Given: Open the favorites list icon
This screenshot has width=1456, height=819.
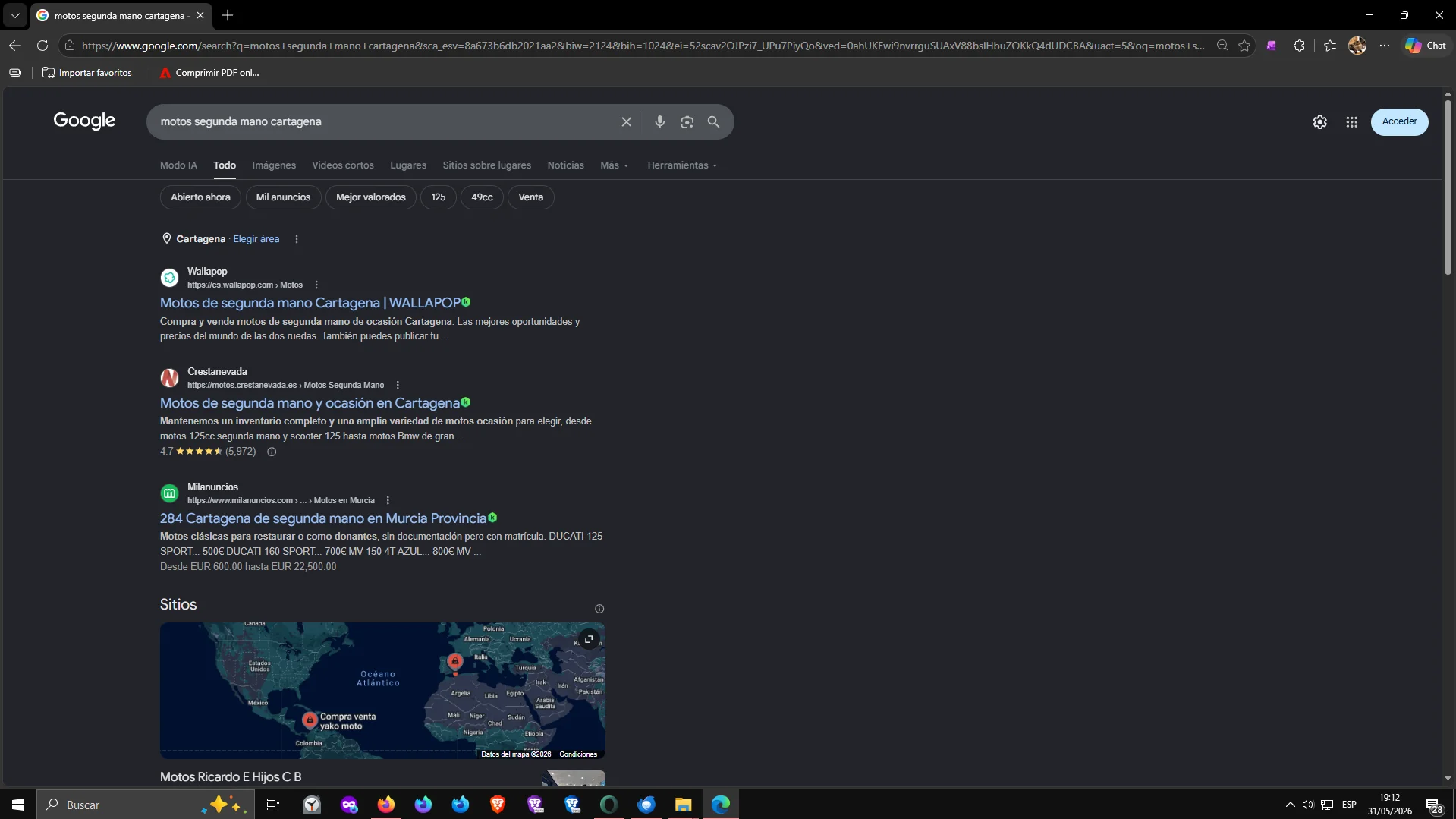Looking at the screenshot, I should (1330, 46).
